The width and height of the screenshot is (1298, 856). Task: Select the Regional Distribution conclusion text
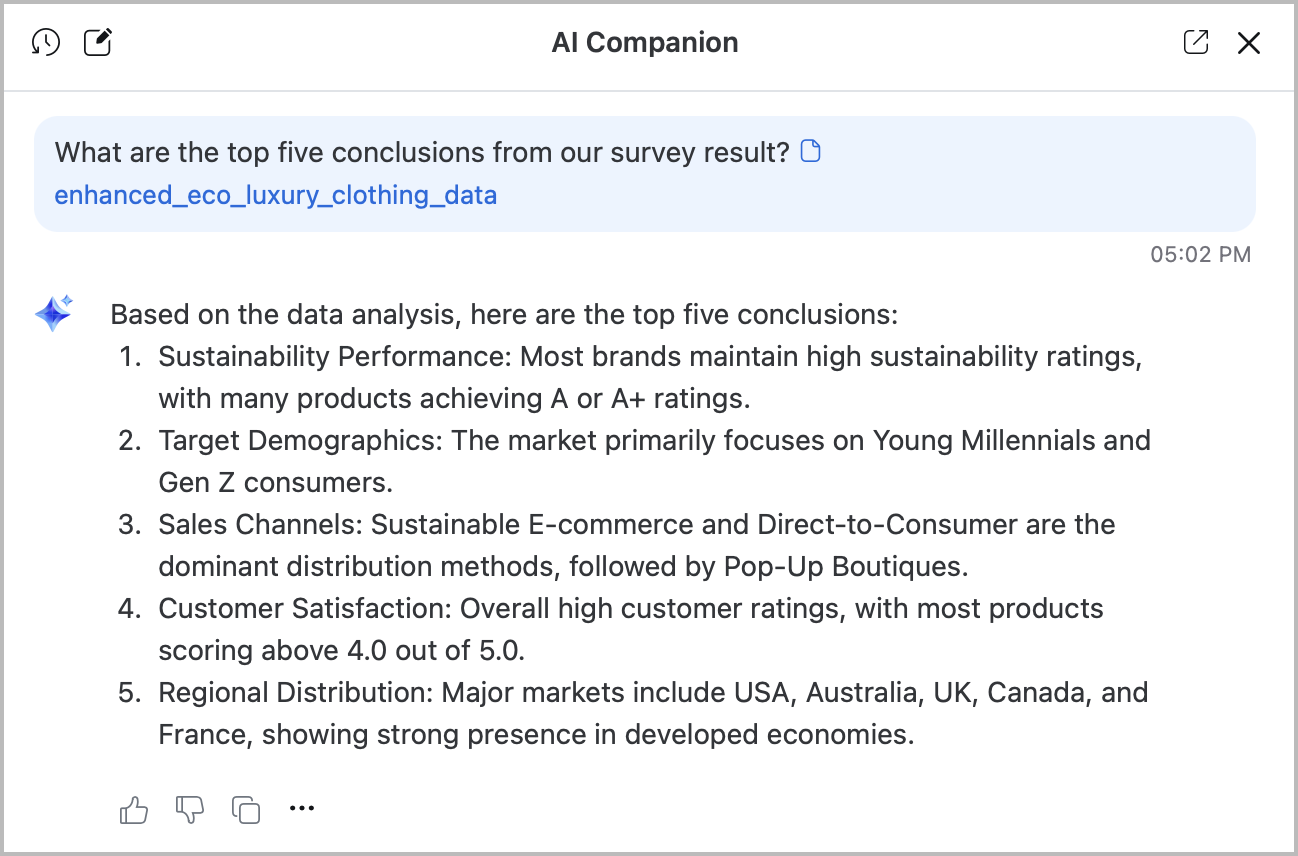click(653, 713)
